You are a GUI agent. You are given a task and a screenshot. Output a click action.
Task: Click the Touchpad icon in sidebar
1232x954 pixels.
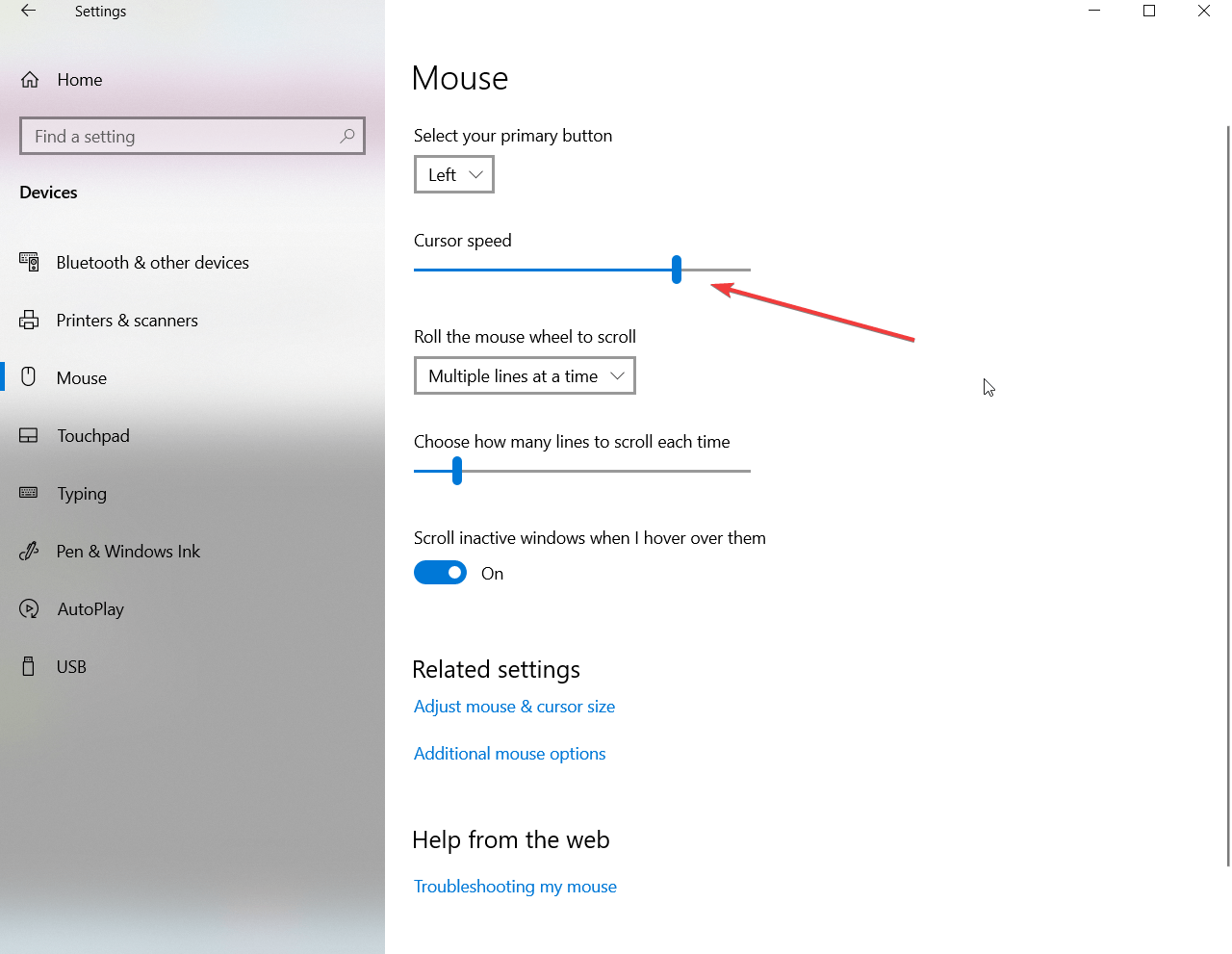tap(29, 435)
